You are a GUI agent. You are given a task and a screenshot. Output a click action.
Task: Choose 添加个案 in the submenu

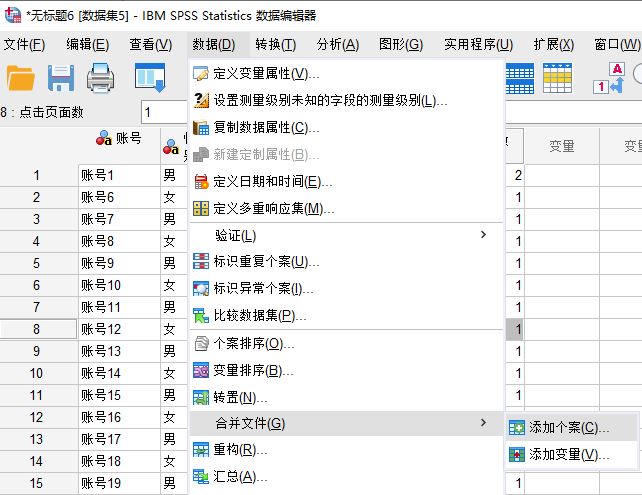pos(568,427)
